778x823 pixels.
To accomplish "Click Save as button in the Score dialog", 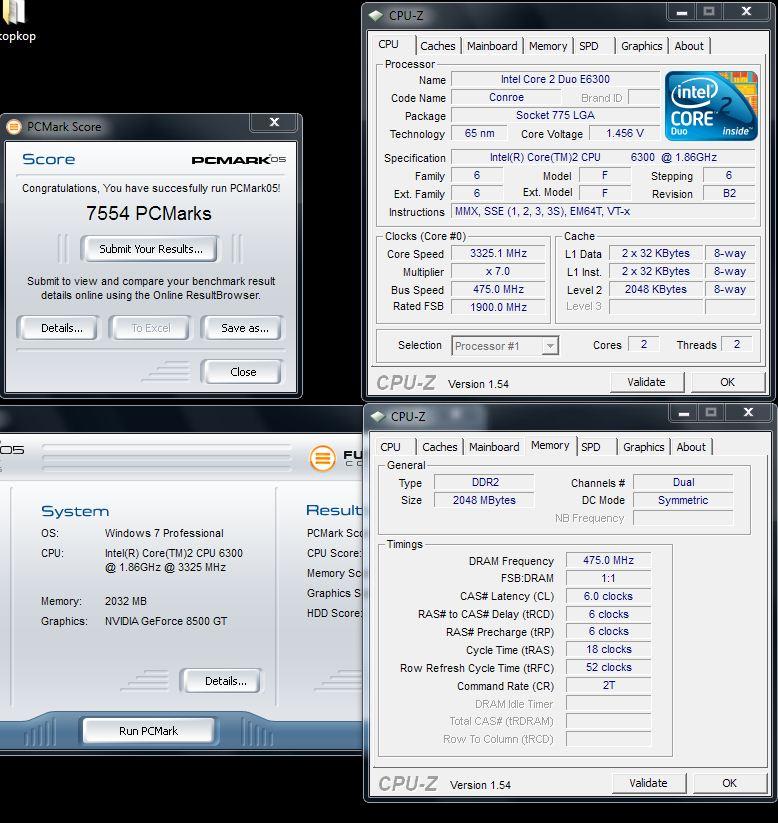I will [245, 329].
